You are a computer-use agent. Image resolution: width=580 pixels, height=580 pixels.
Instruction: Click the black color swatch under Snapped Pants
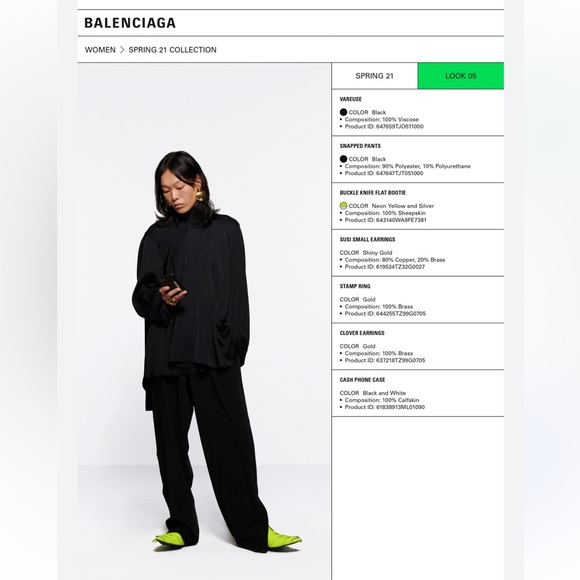[343, 159]
